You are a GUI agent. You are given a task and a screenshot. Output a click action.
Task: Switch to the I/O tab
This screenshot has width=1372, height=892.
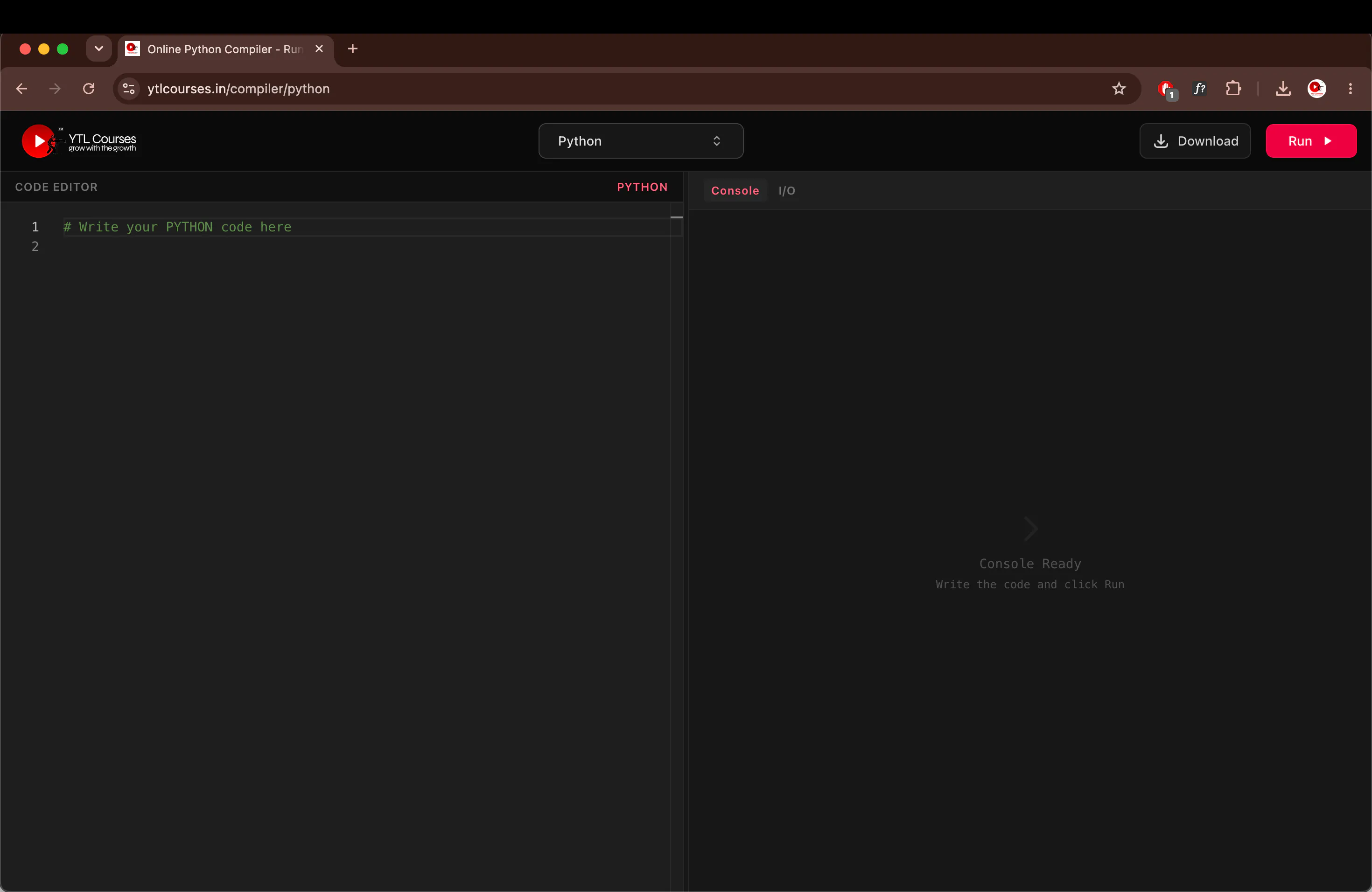pyautogui.click(x=786, y=191)
